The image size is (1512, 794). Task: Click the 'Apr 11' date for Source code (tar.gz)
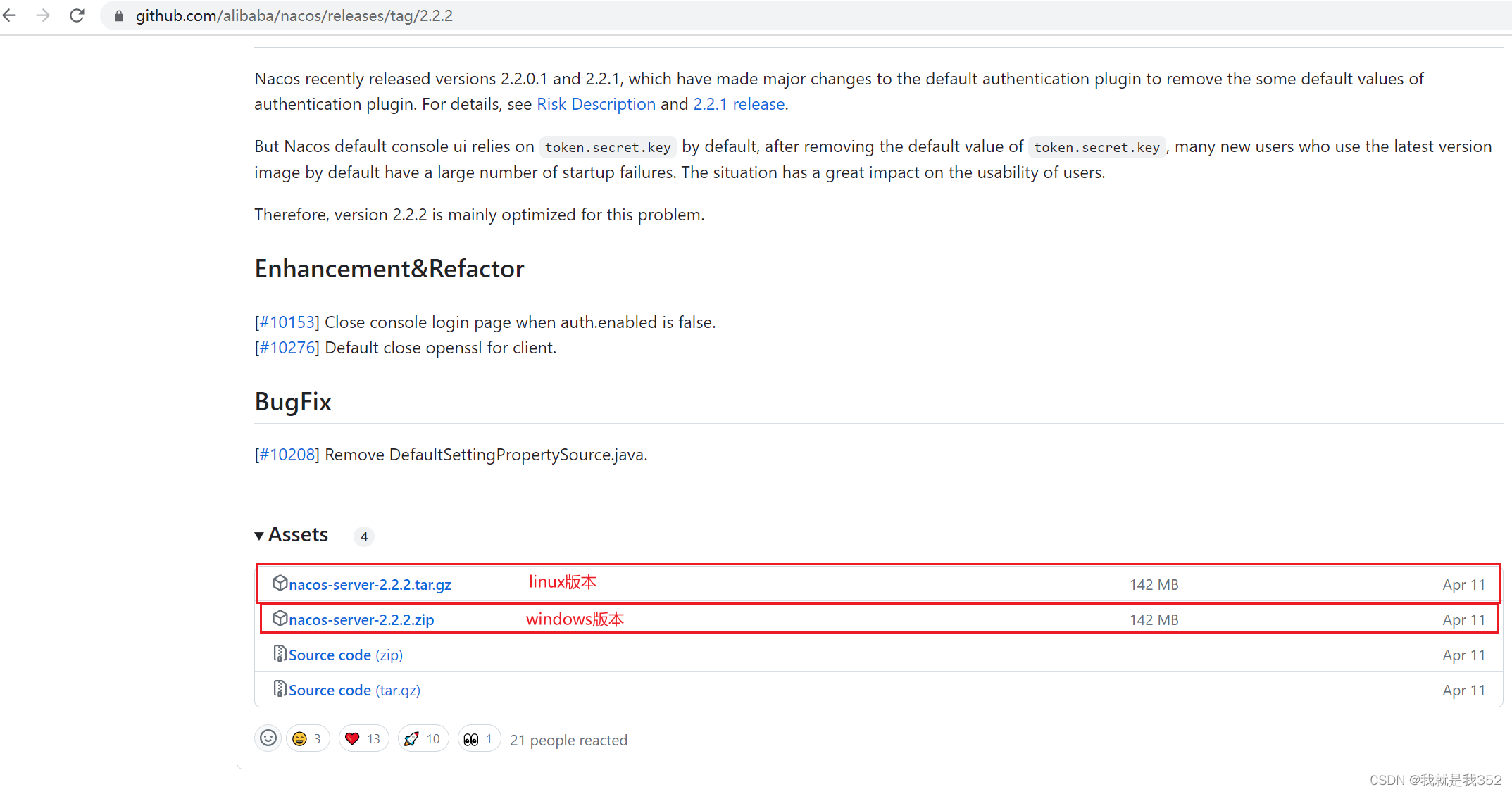click(x=1463, y=691)
